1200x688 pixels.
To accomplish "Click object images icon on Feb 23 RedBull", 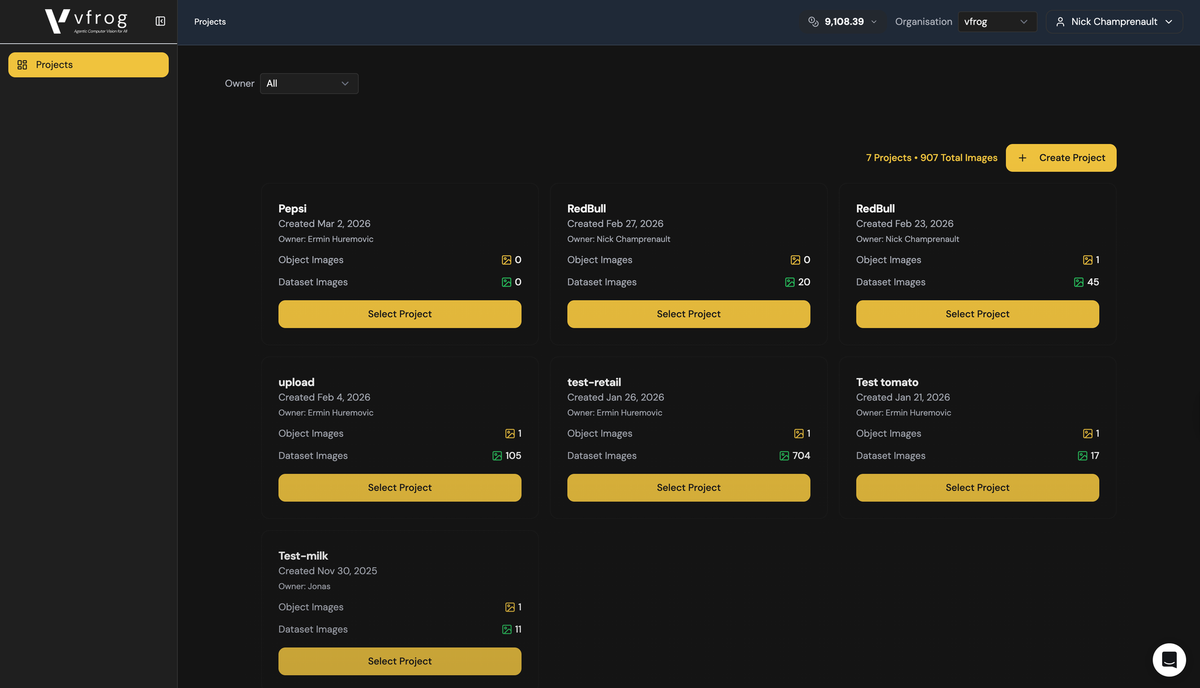I will click(1088, 260).
